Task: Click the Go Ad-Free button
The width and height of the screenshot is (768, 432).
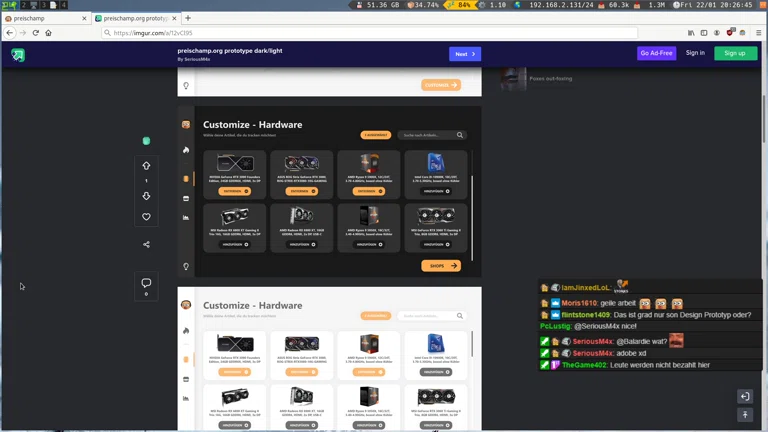Action: [656, 53]
